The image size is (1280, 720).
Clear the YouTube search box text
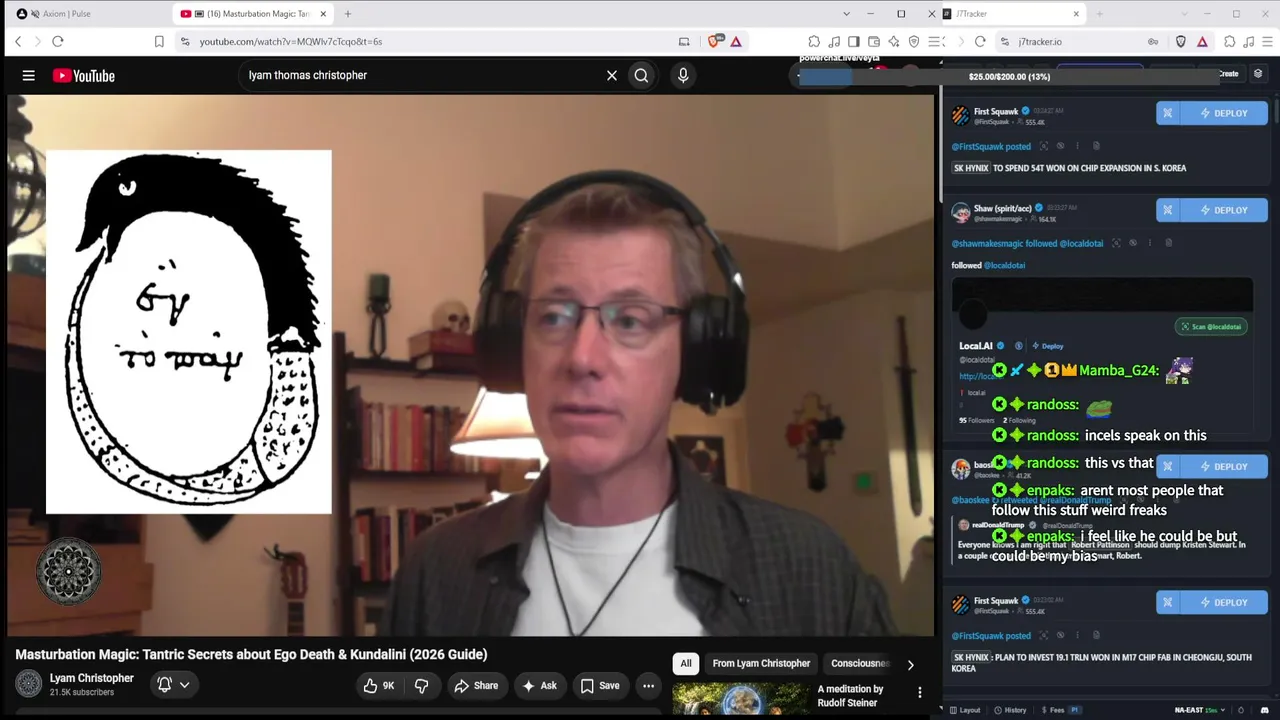(612, 75)
